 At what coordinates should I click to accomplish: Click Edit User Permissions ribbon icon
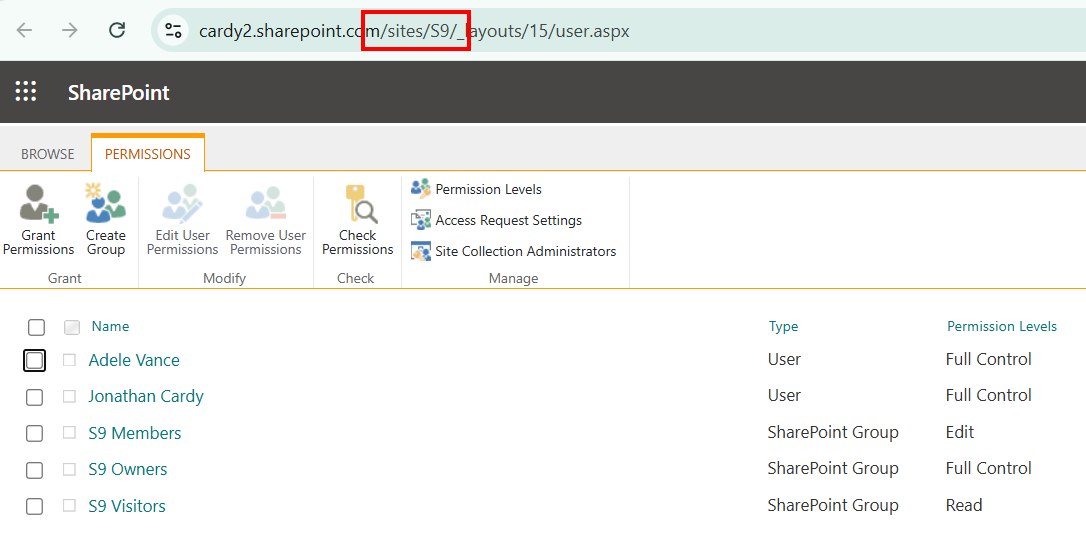pyautogui.click(x=182, y=202)
